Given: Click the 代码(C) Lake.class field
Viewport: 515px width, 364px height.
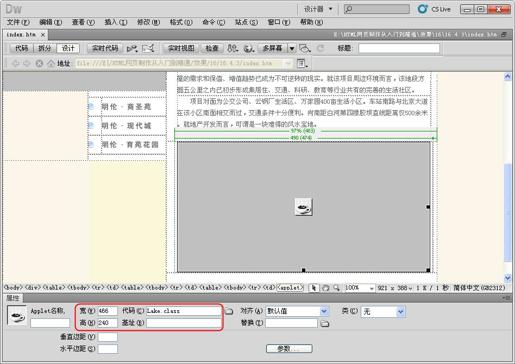Looking at the screenshot, I should (184, 311).
